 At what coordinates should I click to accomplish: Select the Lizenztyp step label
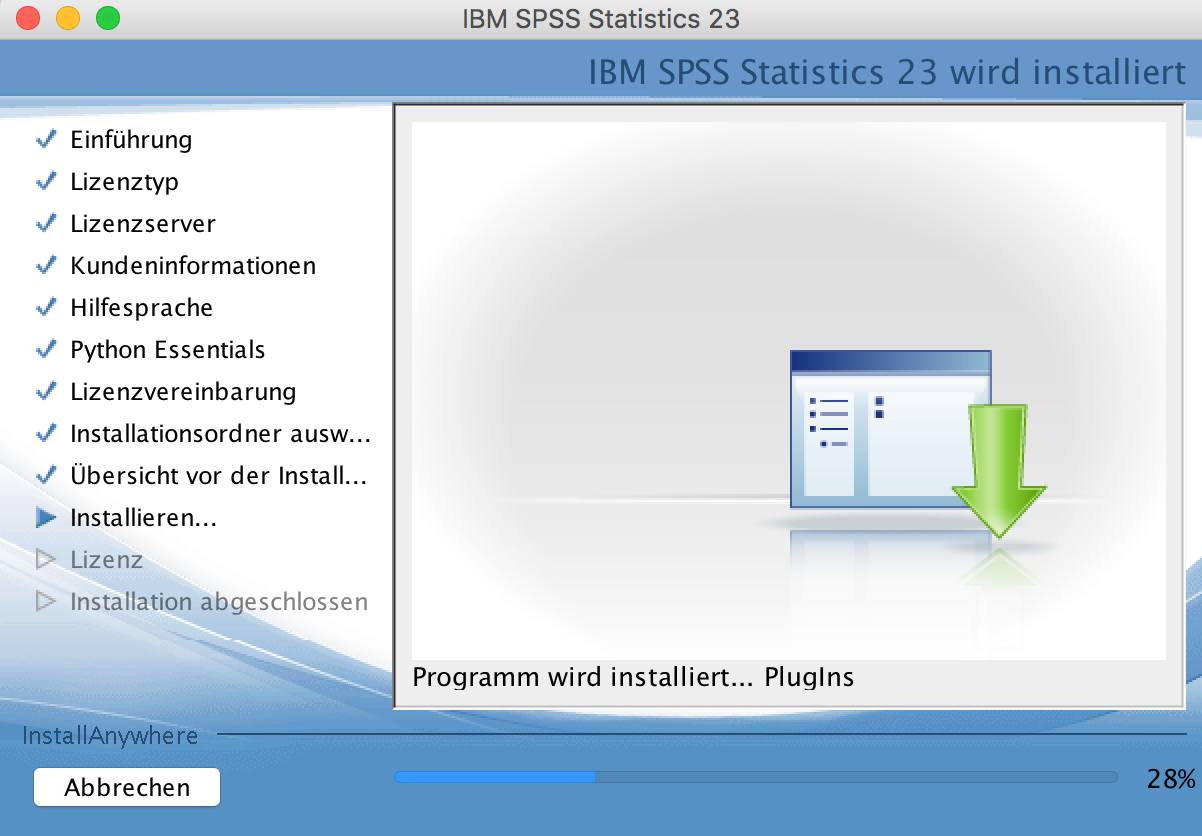click(x=124, y=182)
